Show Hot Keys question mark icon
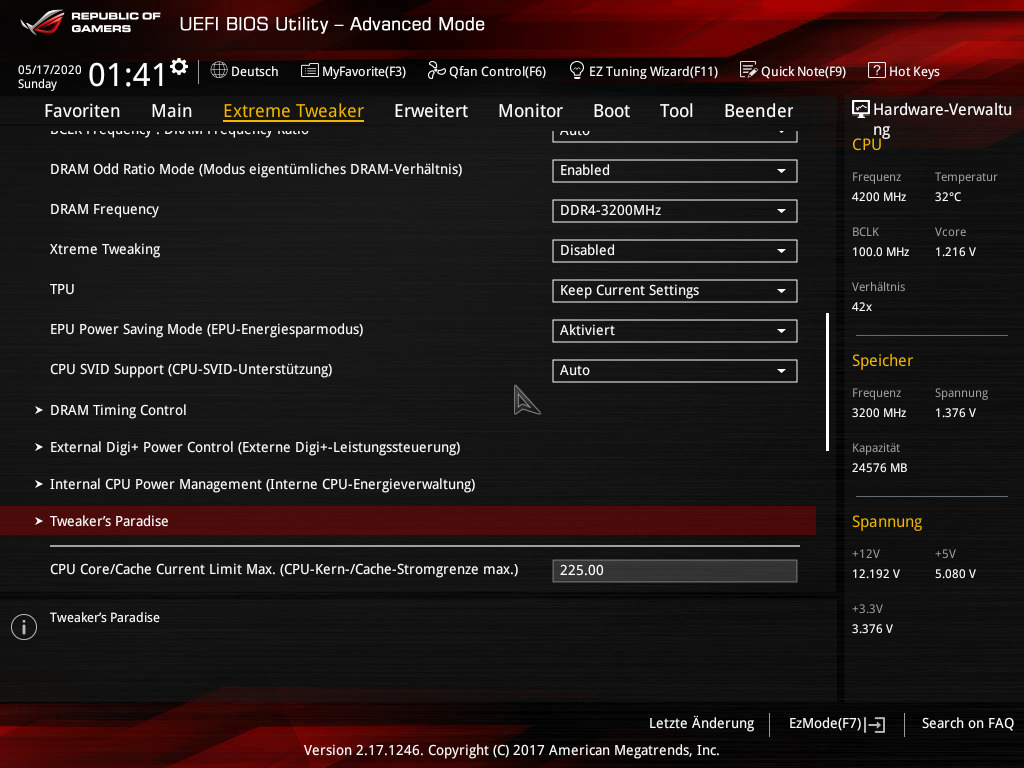 (876, 70)
